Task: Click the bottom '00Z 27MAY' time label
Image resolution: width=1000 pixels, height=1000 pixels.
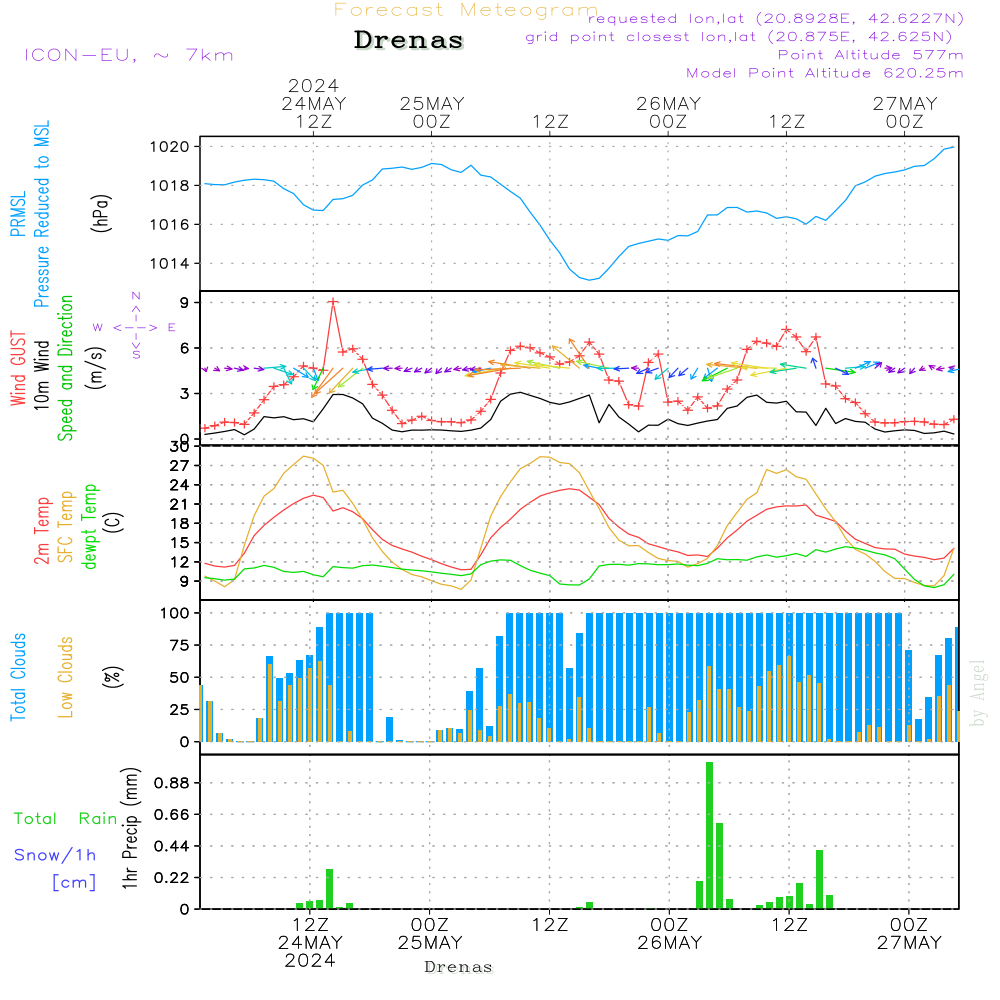Action: 909,934
